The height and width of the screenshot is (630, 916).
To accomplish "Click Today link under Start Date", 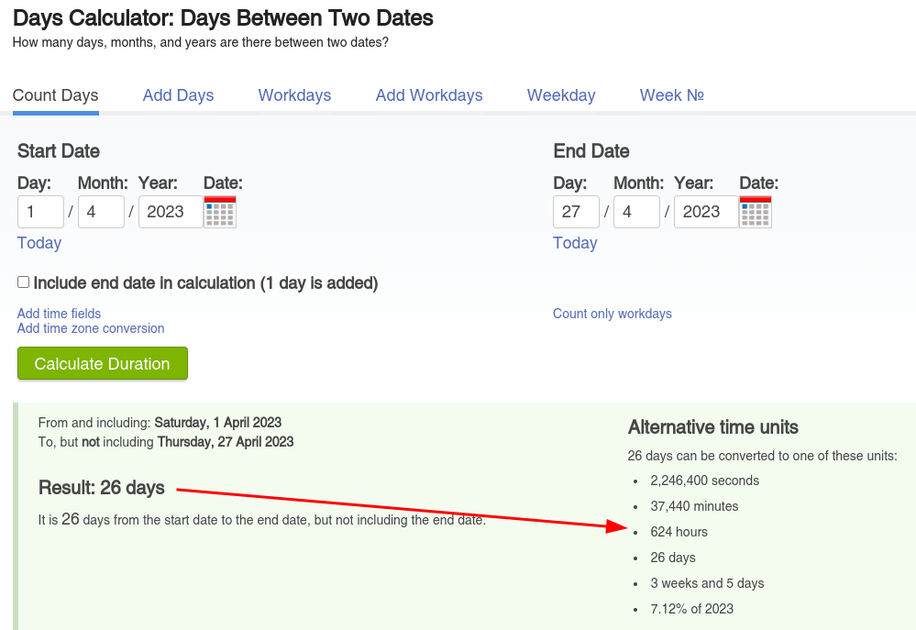I will 39,243.
